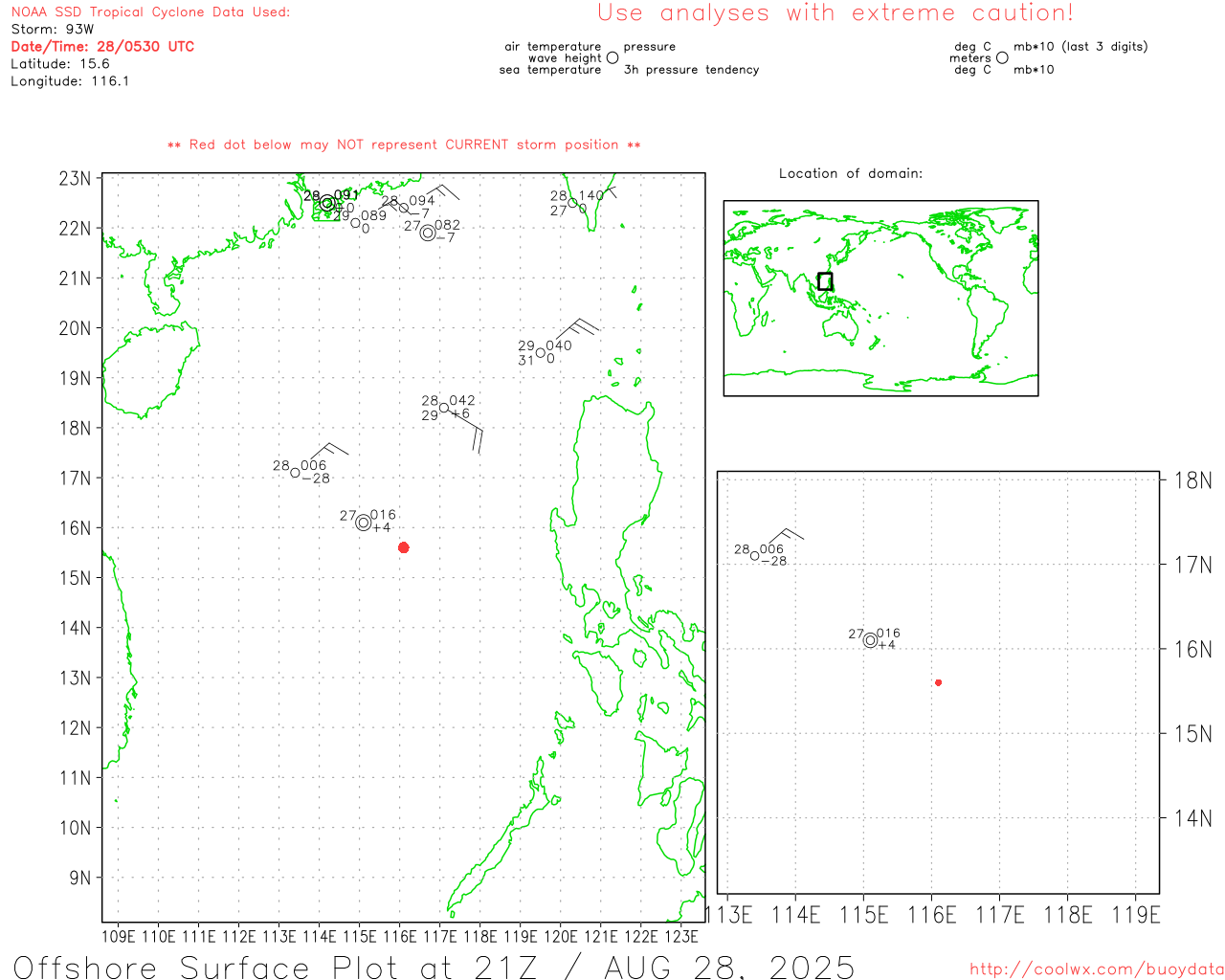Click 'mb*10 (last 3 digits)' legend label
1225x980 pixels.
[1080, 47]
